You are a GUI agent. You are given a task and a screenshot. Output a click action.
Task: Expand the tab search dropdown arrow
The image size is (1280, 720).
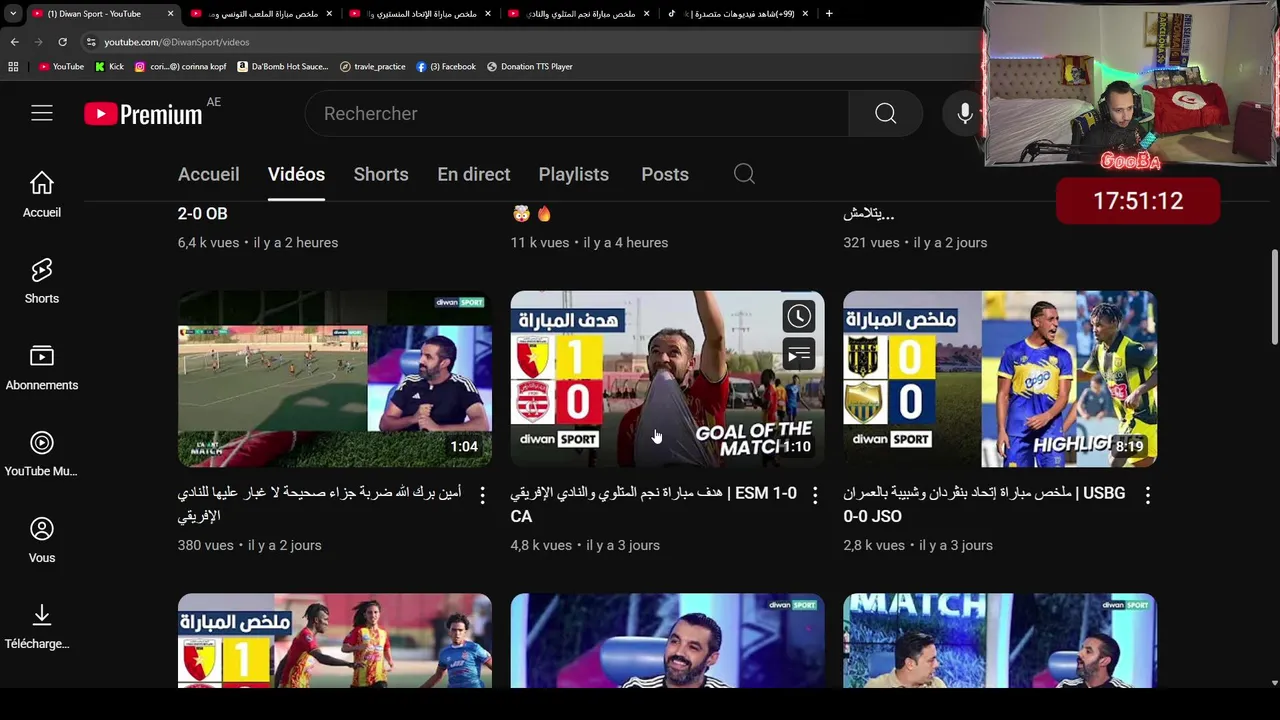pyautogui.click(x=13, y=14)
